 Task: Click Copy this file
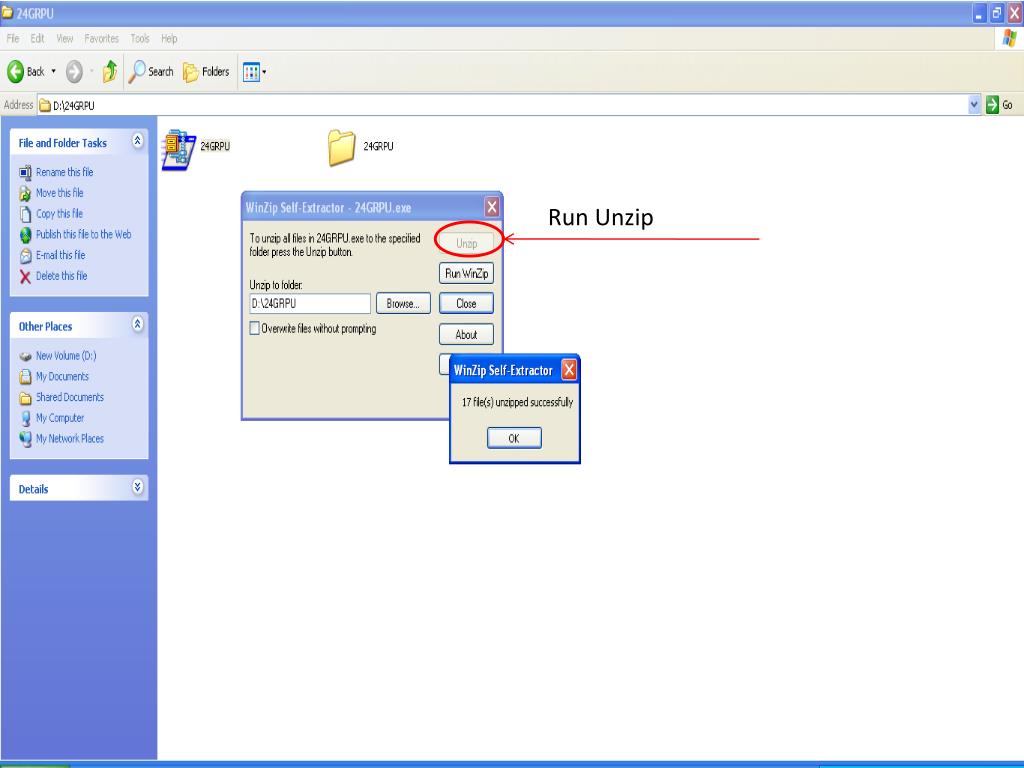tap(59, 214)
